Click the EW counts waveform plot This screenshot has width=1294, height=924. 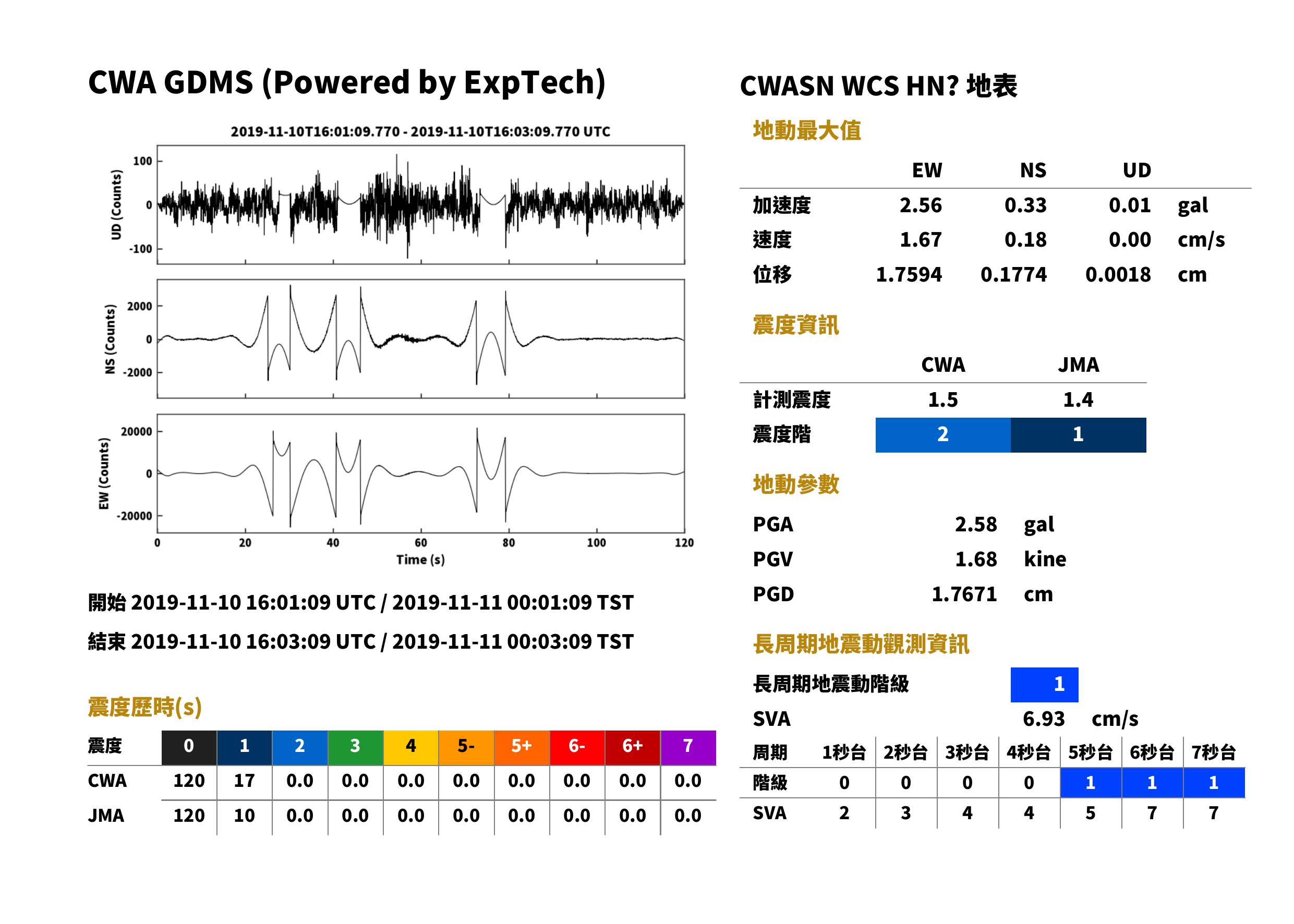point(420,473)
